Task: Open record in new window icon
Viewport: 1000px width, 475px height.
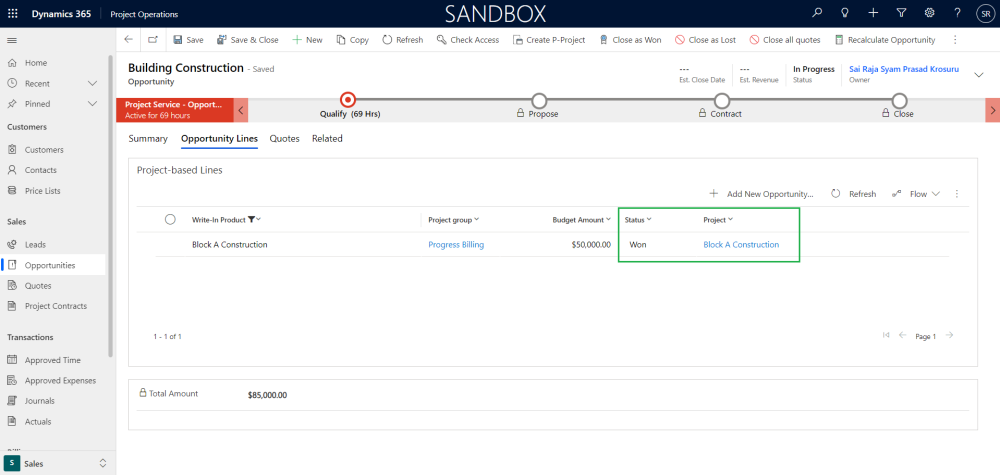Action: click(x=153, y=40)
